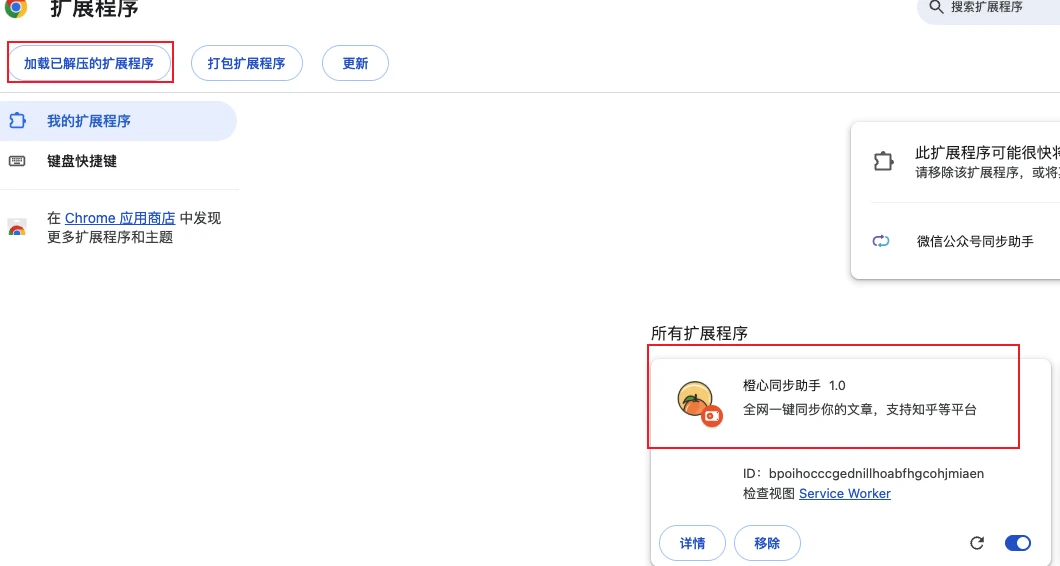The height and width of the screenshot is (566, 1060).
Task: Click the Chrome logo icon
Action: 16,8
